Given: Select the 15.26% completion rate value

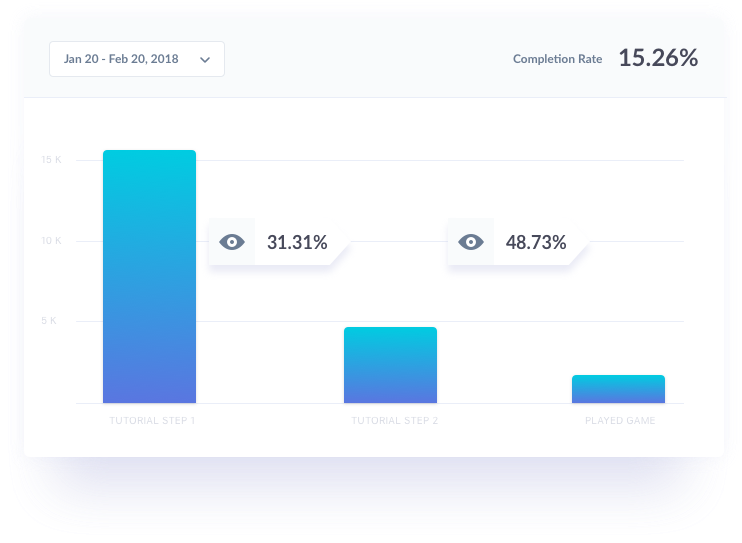Looking at the screenshot, I should [x=657, y=58].
